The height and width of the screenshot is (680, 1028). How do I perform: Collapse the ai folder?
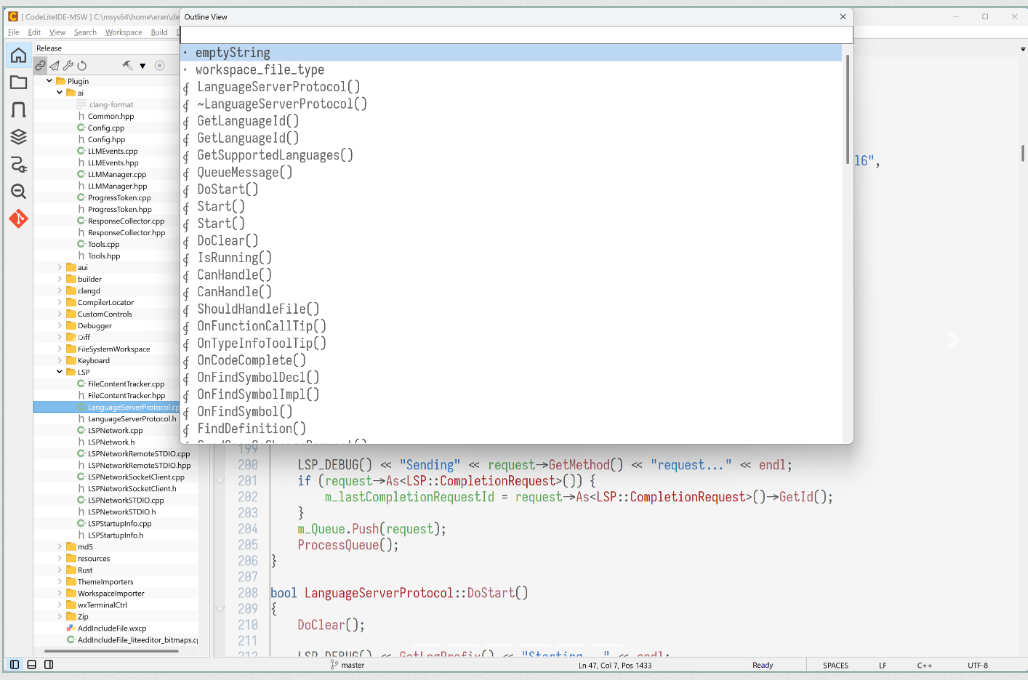[60, 92]
